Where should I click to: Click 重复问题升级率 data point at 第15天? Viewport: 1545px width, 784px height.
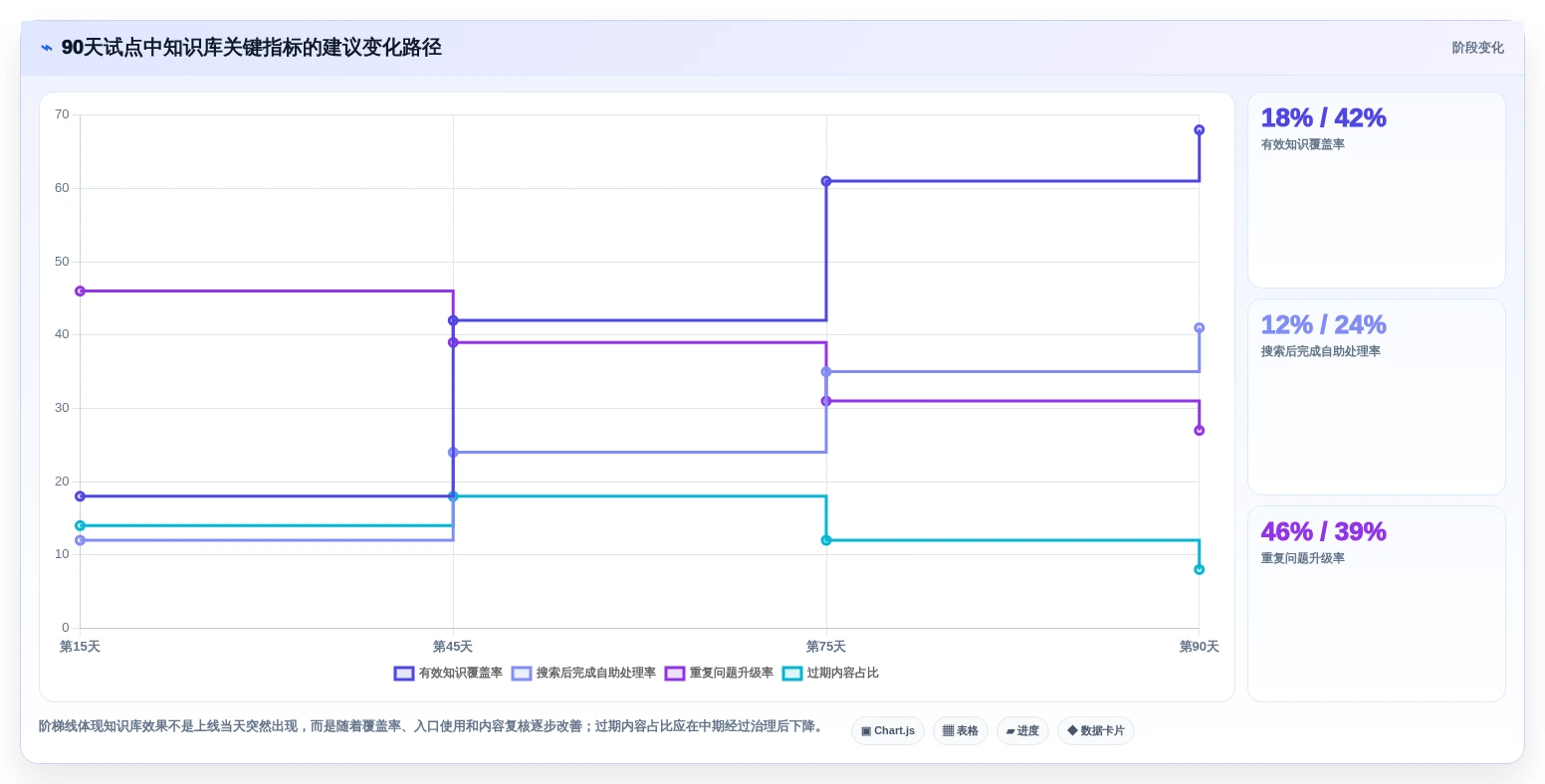coord(80,292)
